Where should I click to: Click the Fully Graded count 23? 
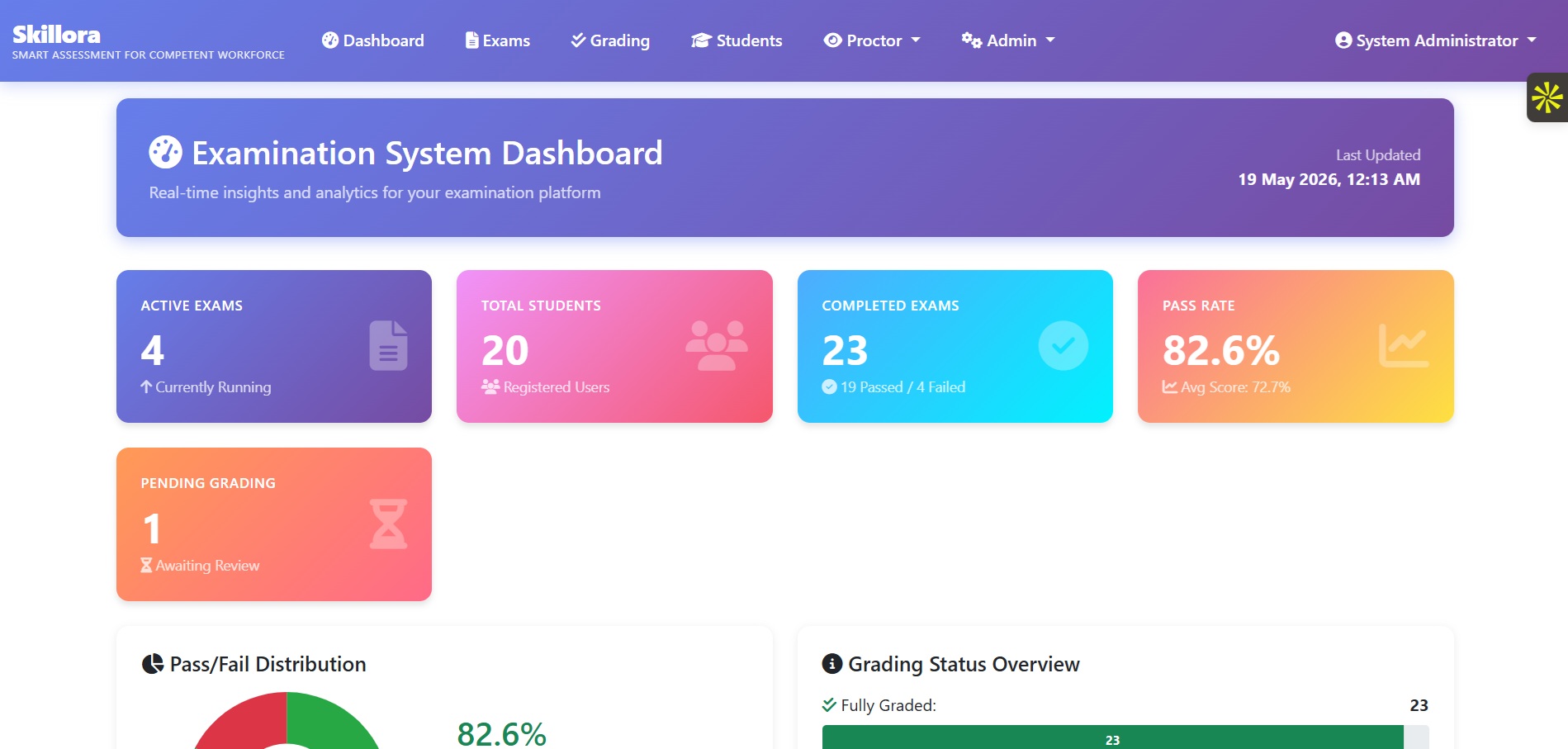pyautogui.click(x=1419, y=705)
